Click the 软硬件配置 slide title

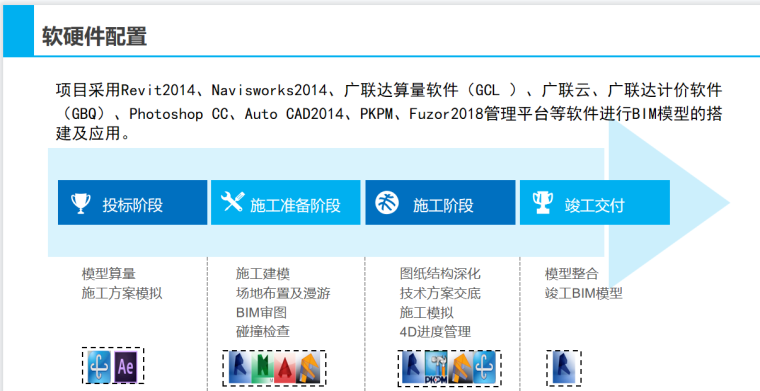(95, 36)
